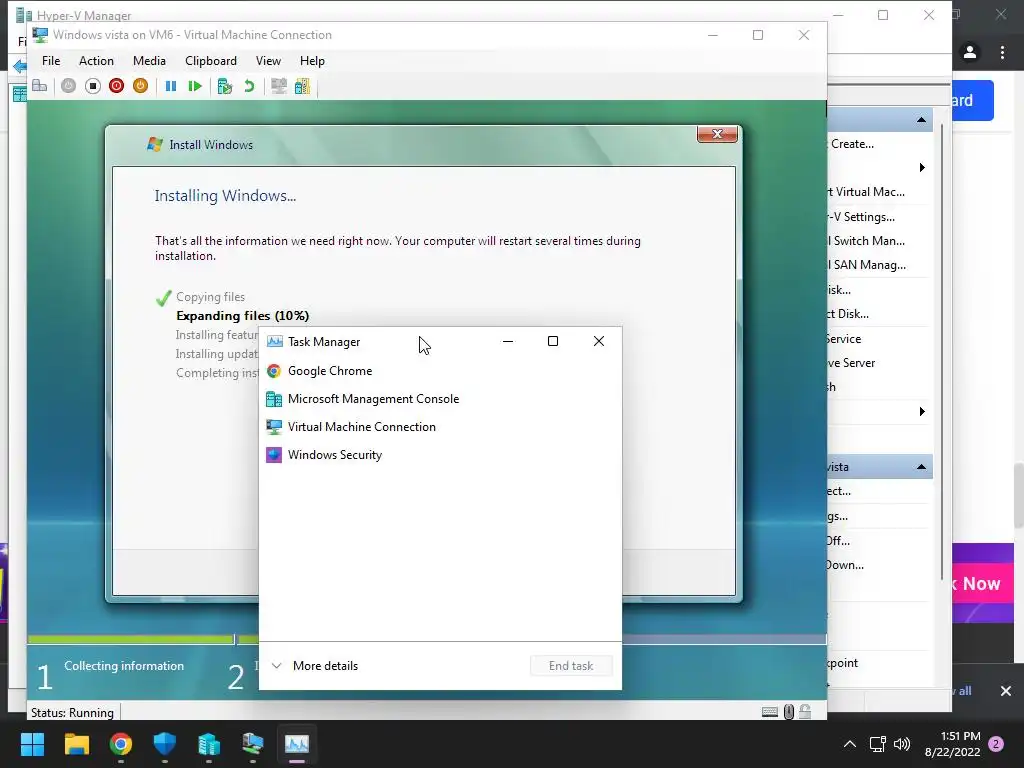The width and height of the screenshot is (1024, 768).
Task: Show hidden system tray icons
Action: coord(850,744)
